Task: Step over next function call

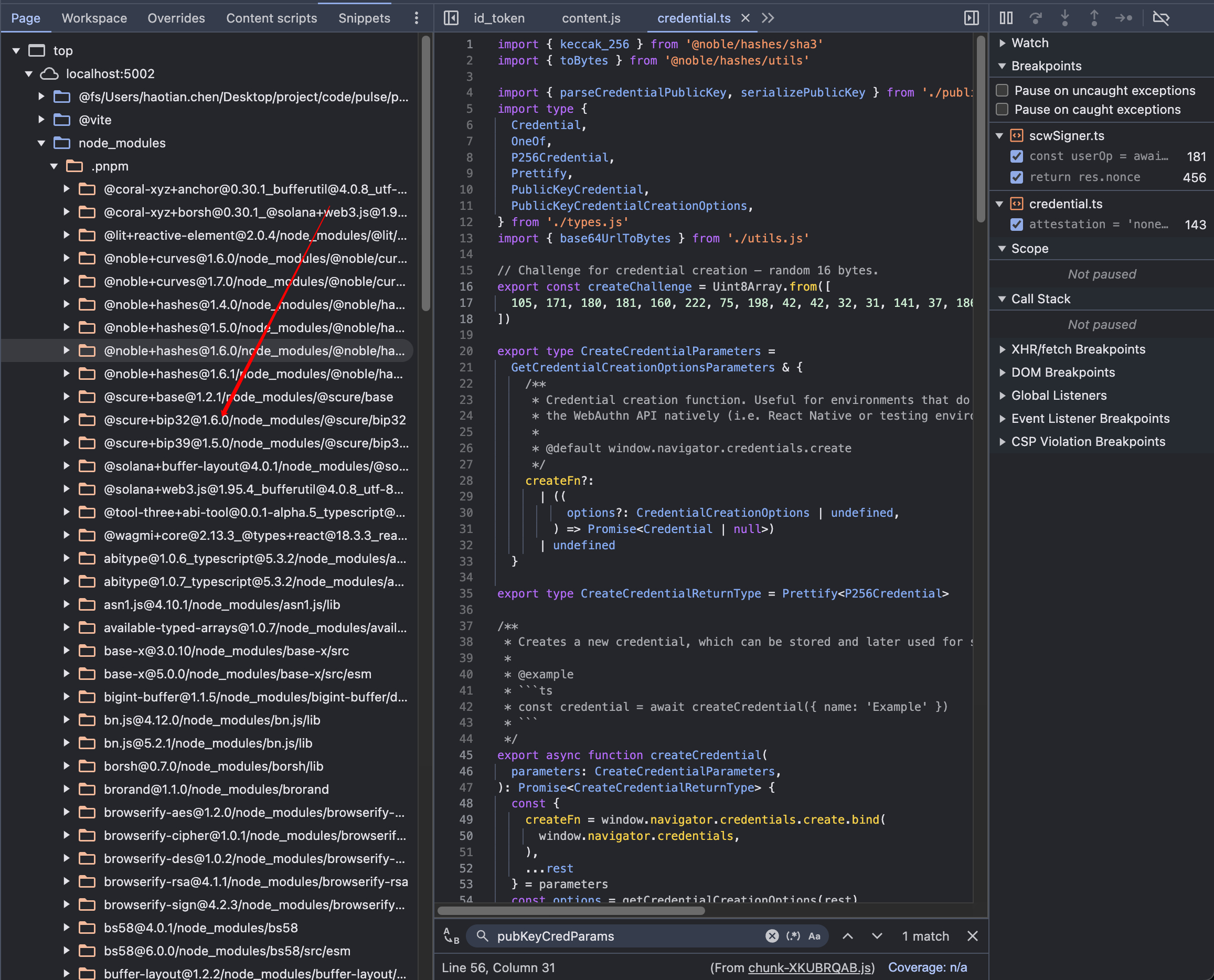Action: tap(1036, 18)
